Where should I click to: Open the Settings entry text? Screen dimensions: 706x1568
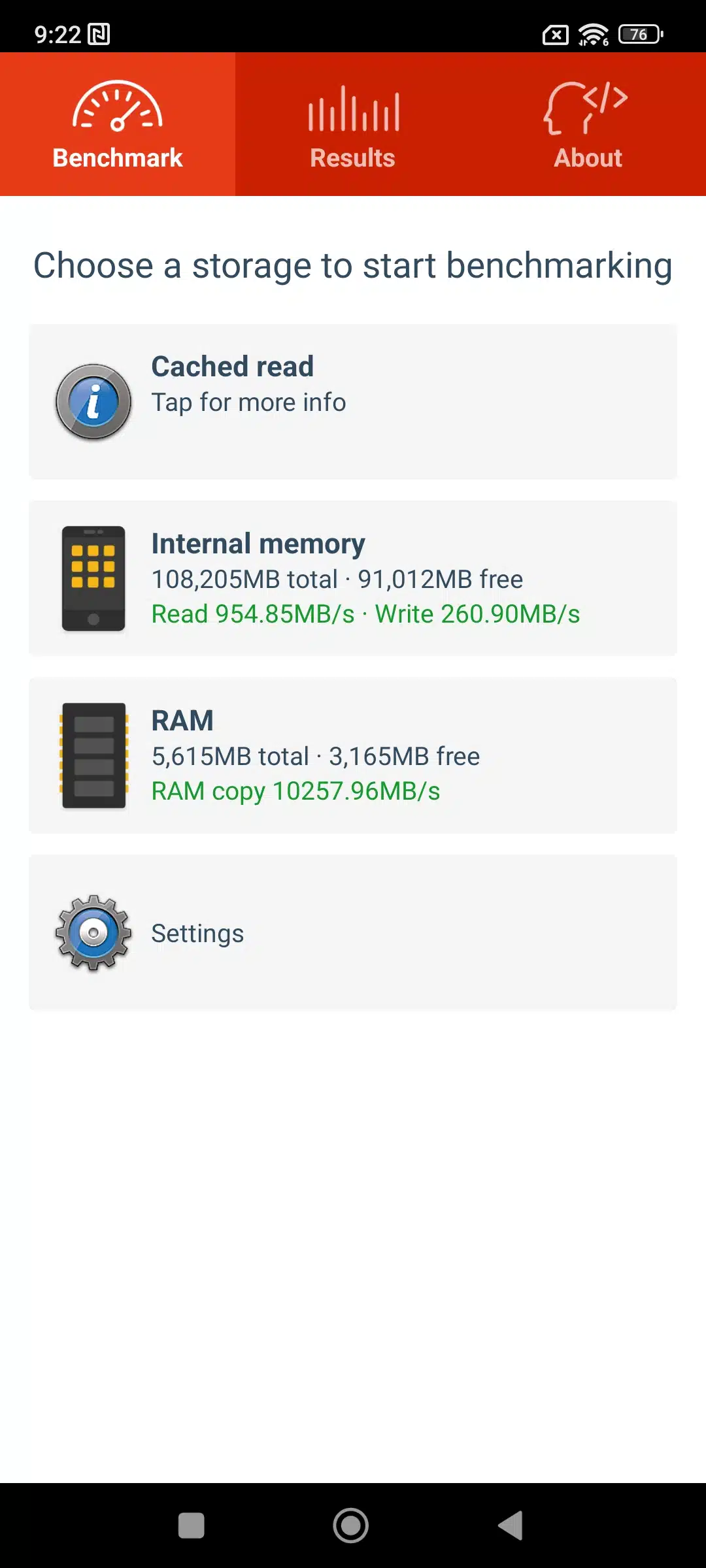[197, 934]
